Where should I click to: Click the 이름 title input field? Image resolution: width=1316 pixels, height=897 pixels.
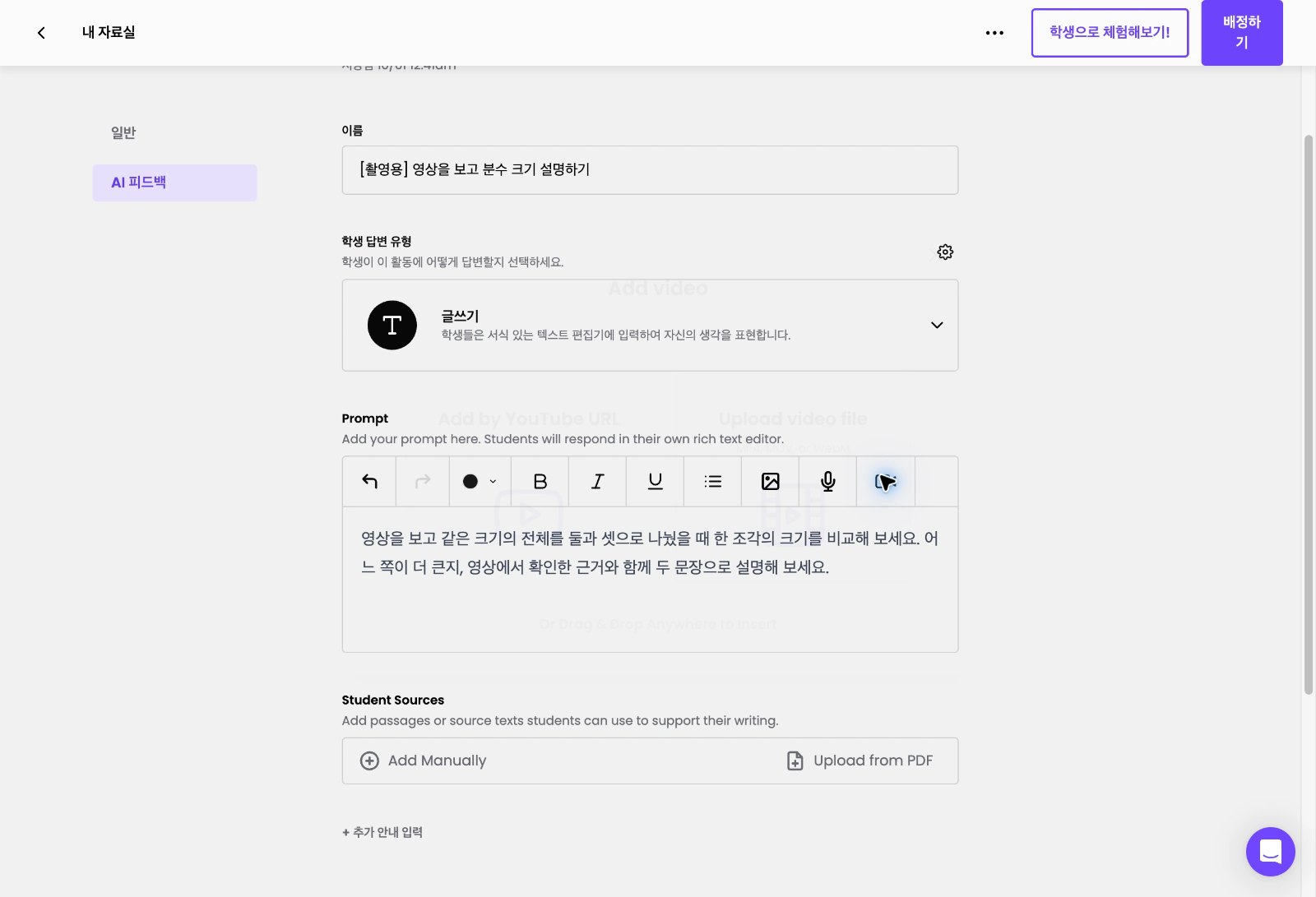click(x=650, y=170)
